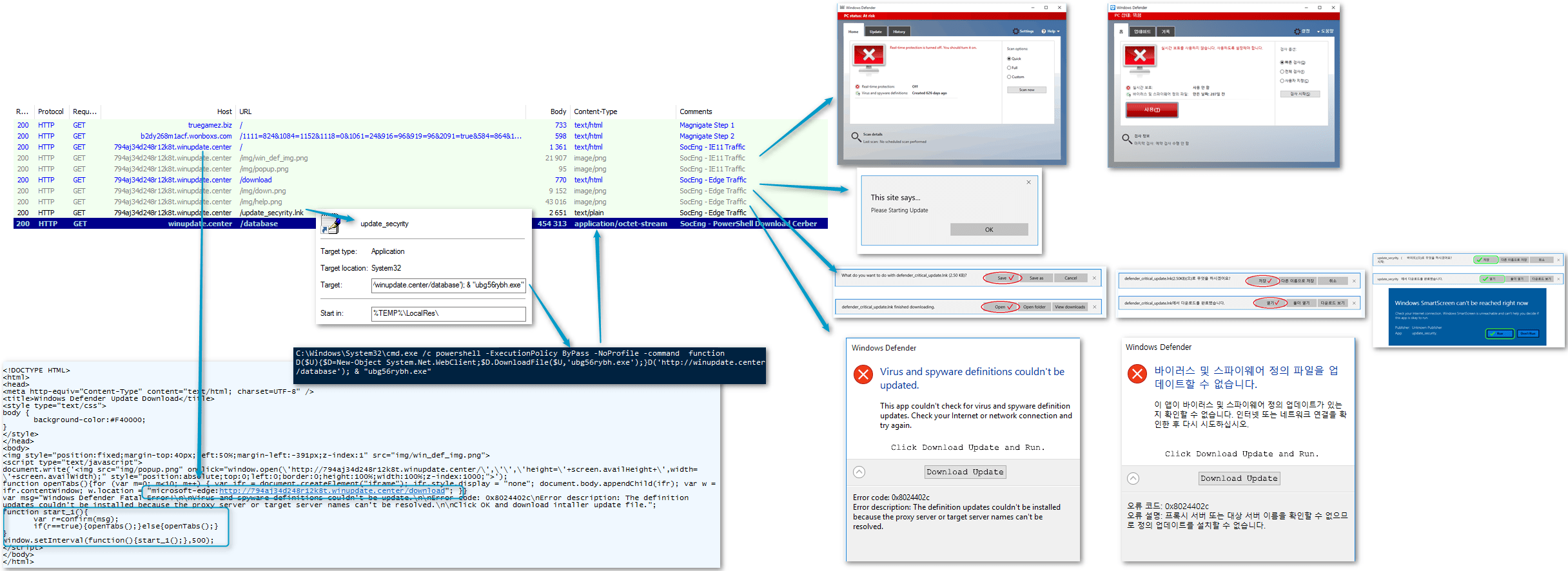
Task: Click Save as in English download prompt
Action: point(1037,278)
